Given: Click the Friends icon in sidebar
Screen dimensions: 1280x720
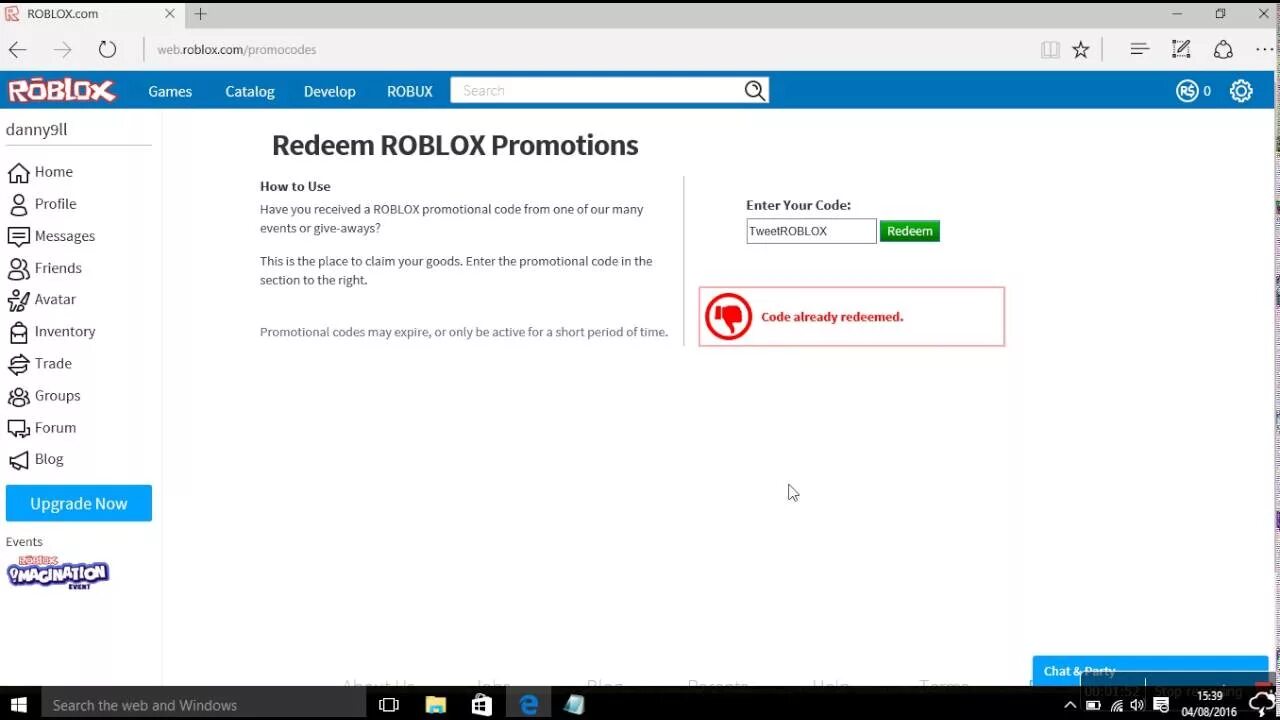Looking at the screenshot, I should point(18,268).
